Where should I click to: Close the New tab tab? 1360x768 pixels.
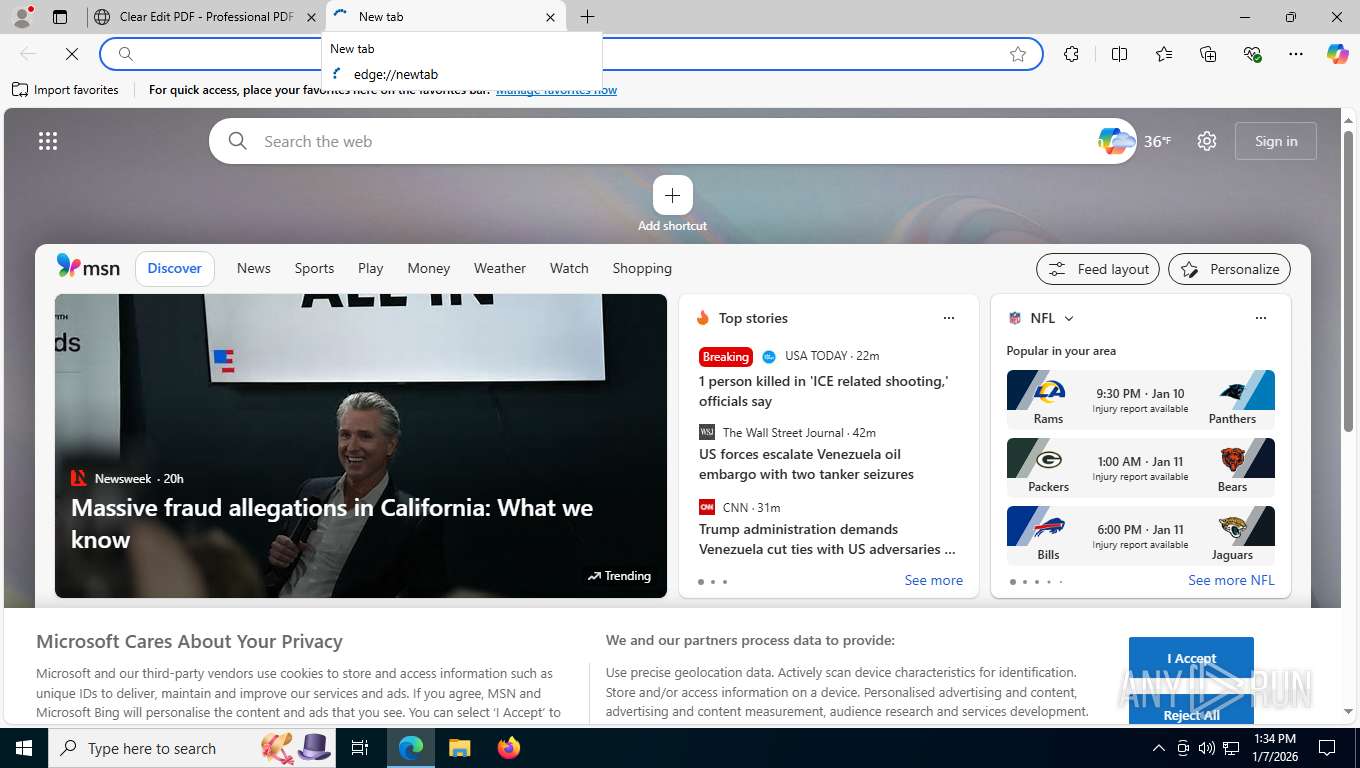550,17
